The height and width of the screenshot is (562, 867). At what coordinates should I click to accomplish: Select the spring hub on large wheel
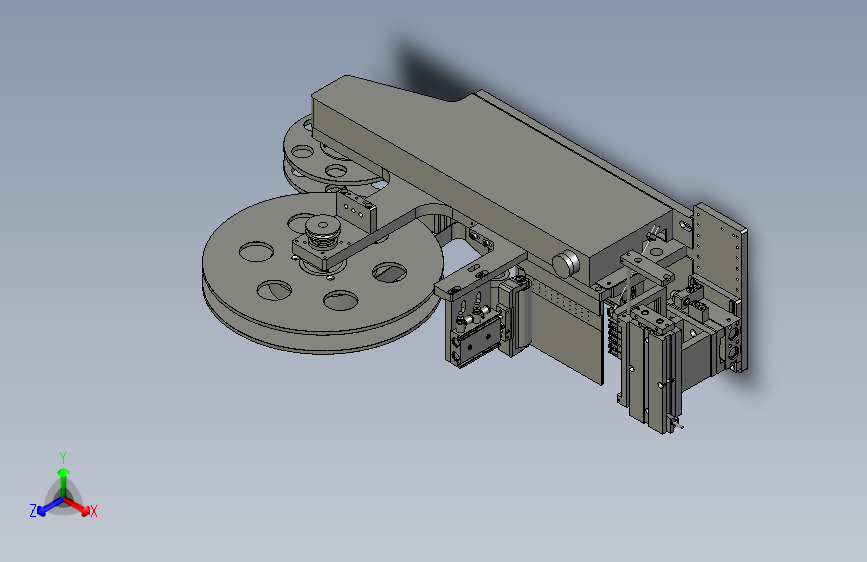pyautogui.click(x=323, y=230)
